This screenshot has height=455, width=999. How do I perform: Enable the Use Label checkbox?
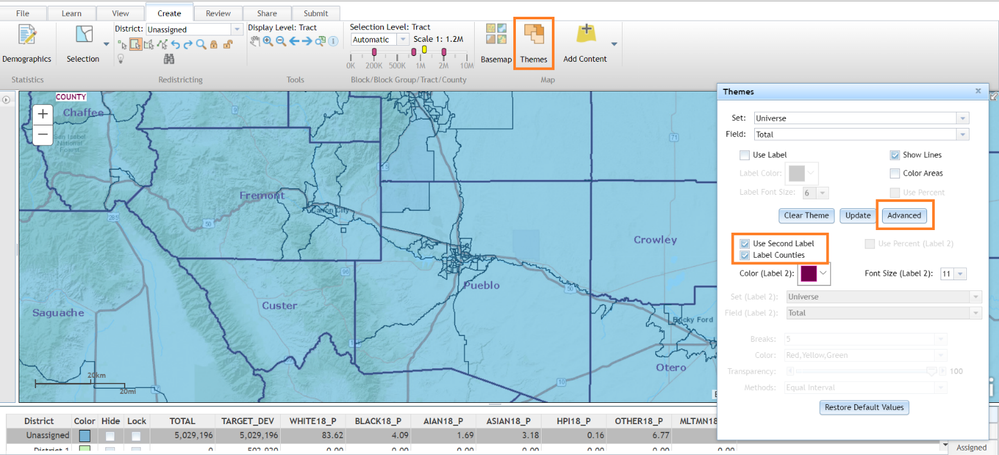click(745, 155)
